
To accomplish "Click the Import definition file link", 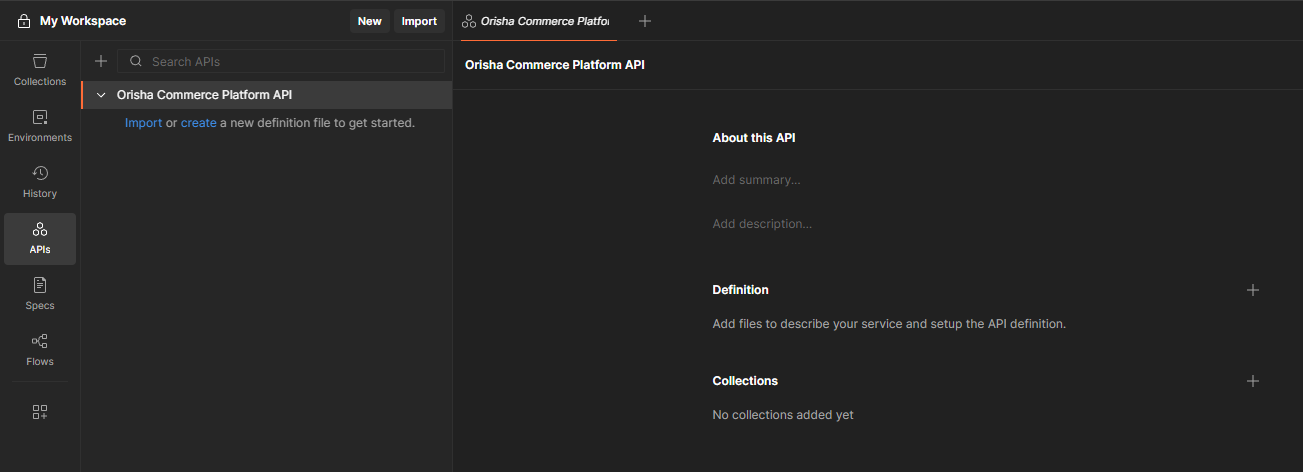I will pyautogui.click(x=143, y=123).
